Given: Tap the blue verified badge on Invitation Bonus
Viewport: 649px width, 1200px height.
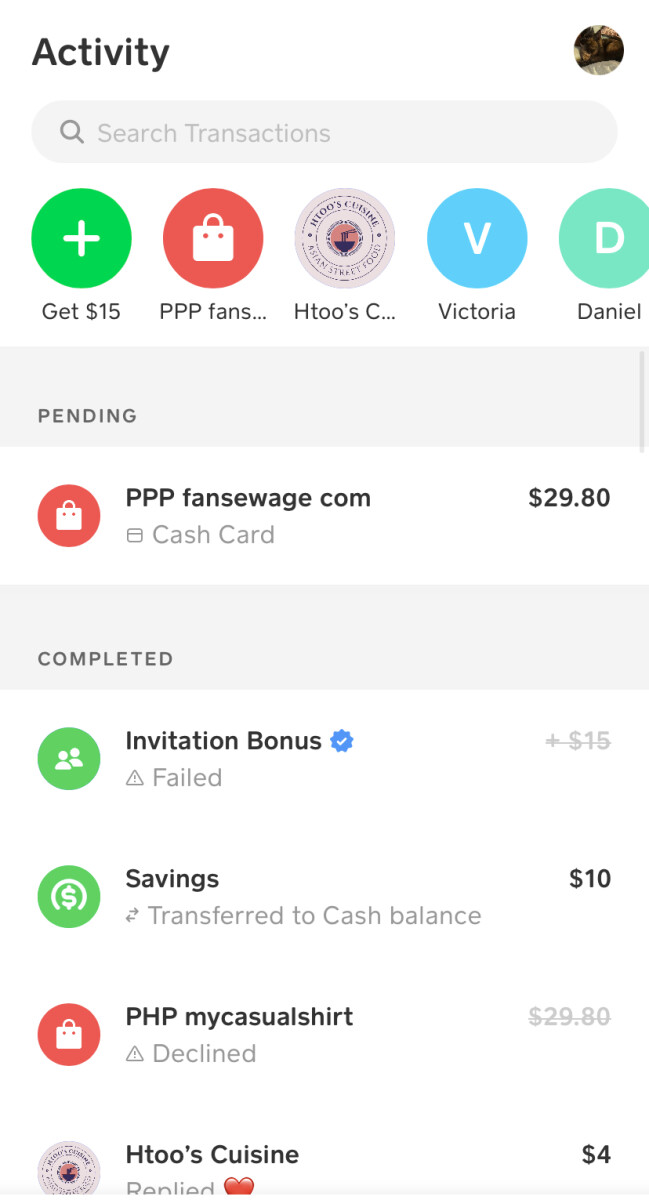Looking at the screenshot, I should click(x=342, y=741).
